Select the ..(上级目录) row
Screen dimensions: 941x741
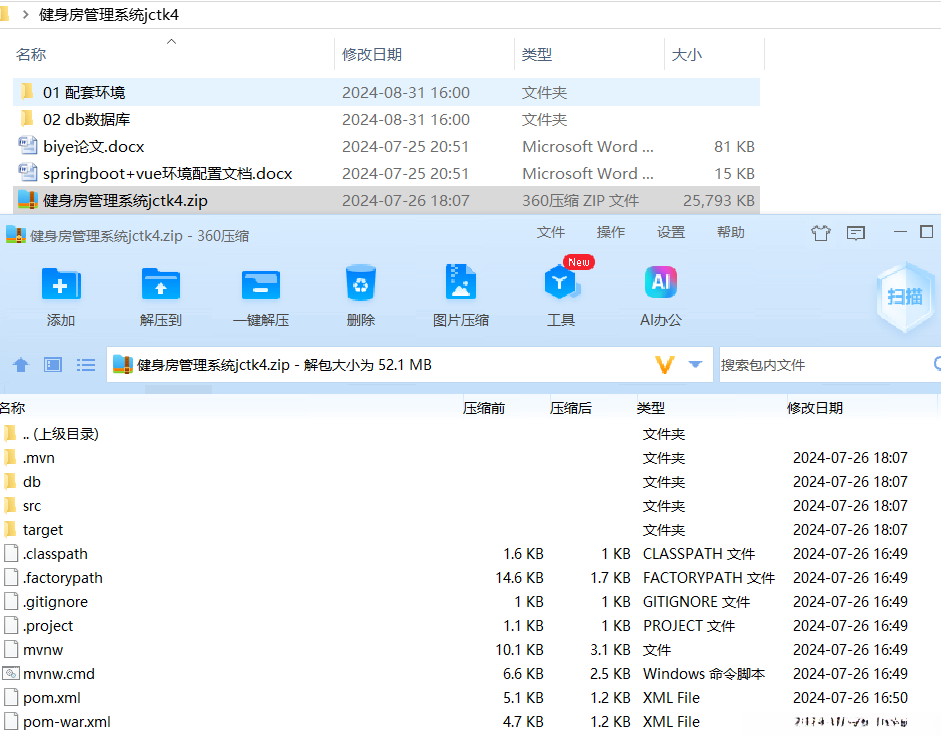click(x=468, y=434)
